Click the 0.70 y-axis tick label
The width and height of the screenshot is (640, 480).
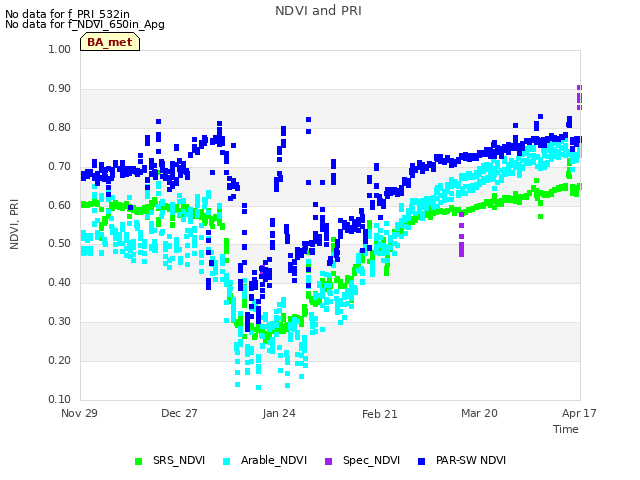(x=60, y=167)
